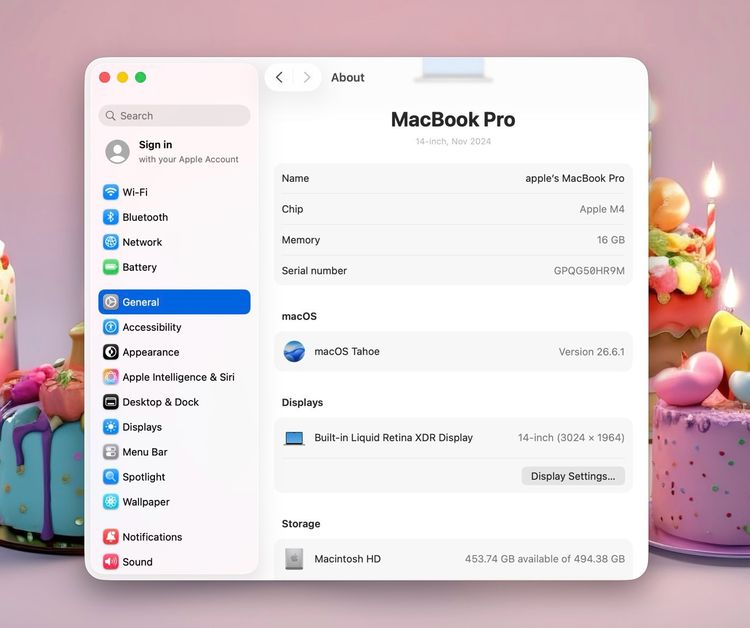
Task: Open Notifications settings
Action: click(x=175, y=537)
